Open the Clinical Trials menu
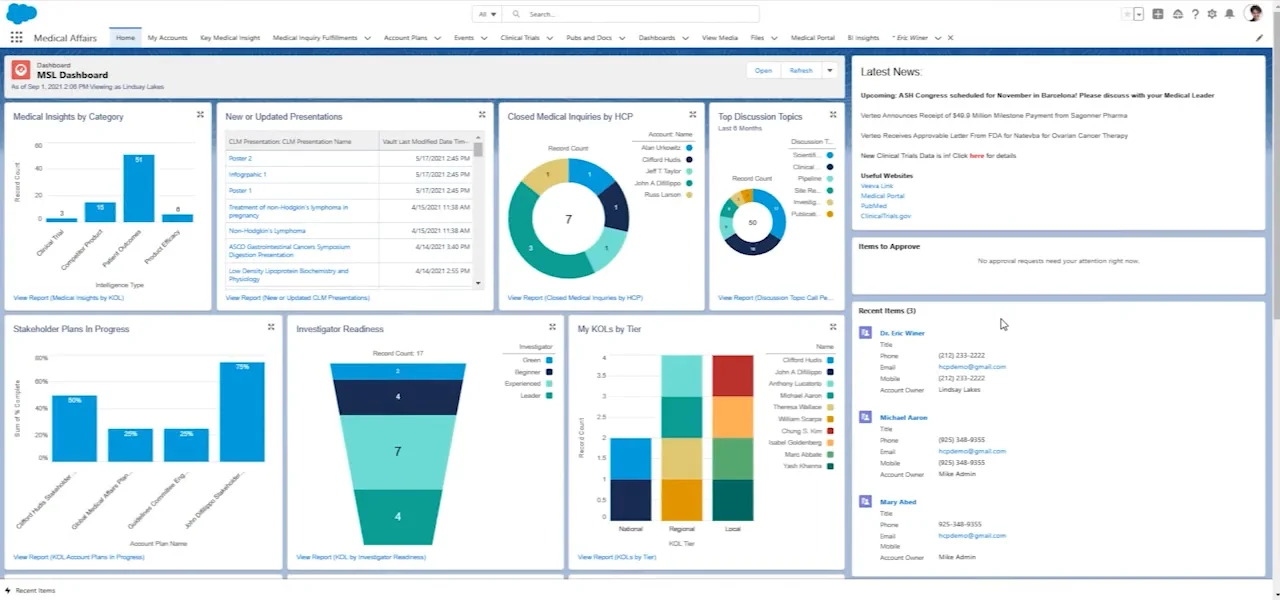Viewport: 1280px width, 600px height. pyautogui.click(x=524, y=37)
